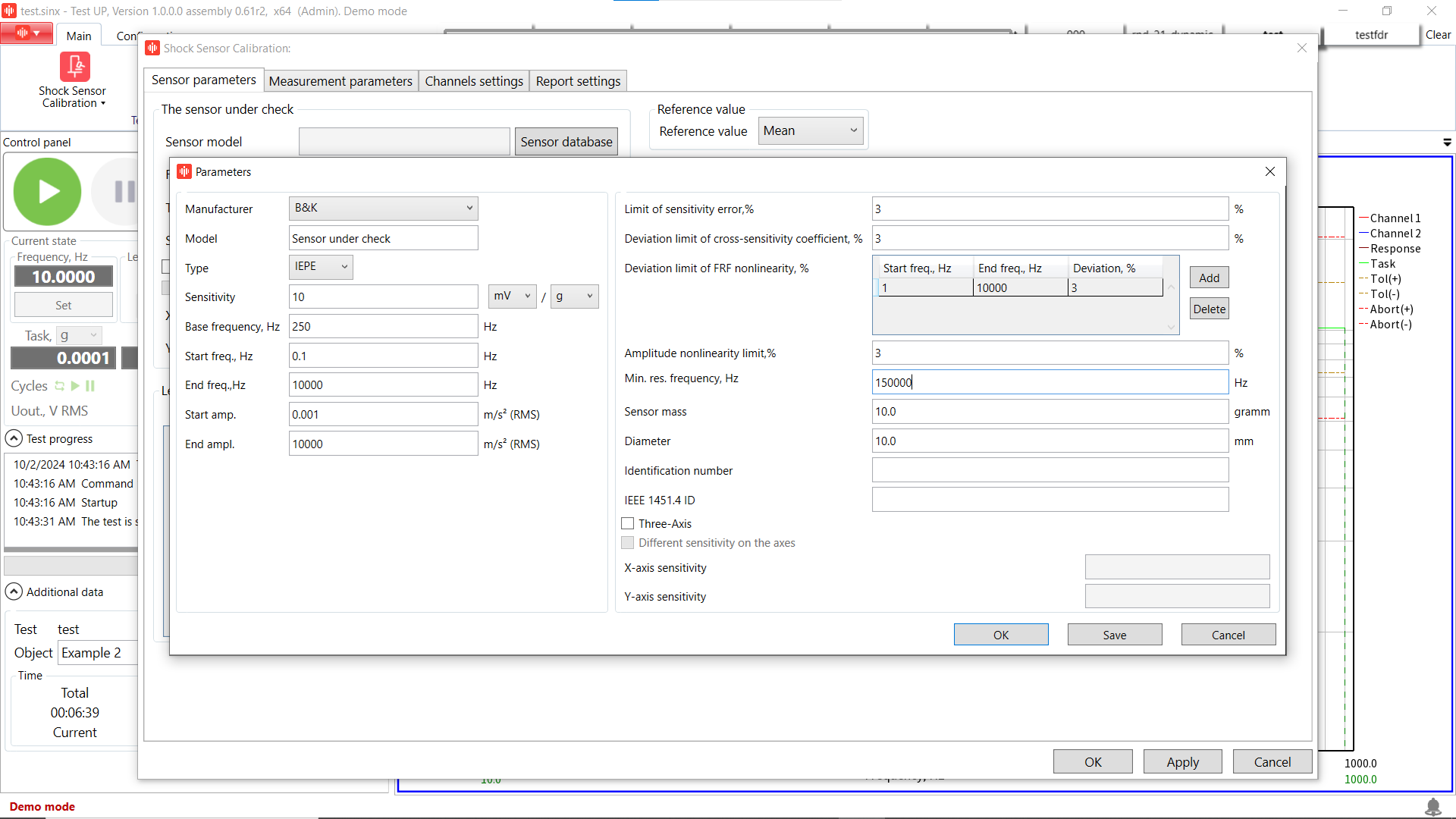The width and height of the screenshot is (1456, 819).
Task: Select the Deviation cell value 3 in table
Action: click(x=1116, y=287)
